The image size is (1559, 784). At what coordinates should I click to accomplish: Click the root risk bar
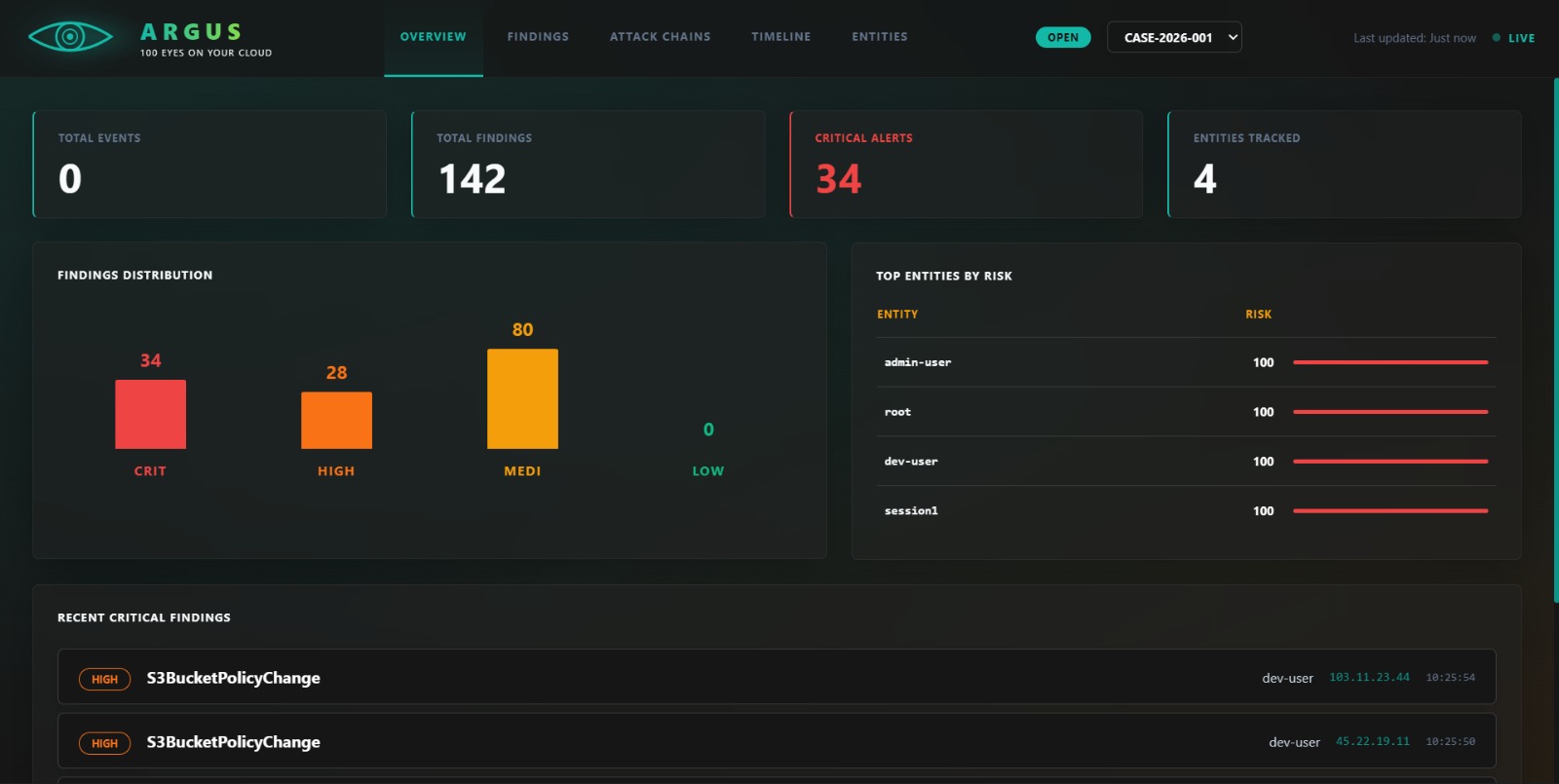pyautogui.click(x=1390, y=412)
